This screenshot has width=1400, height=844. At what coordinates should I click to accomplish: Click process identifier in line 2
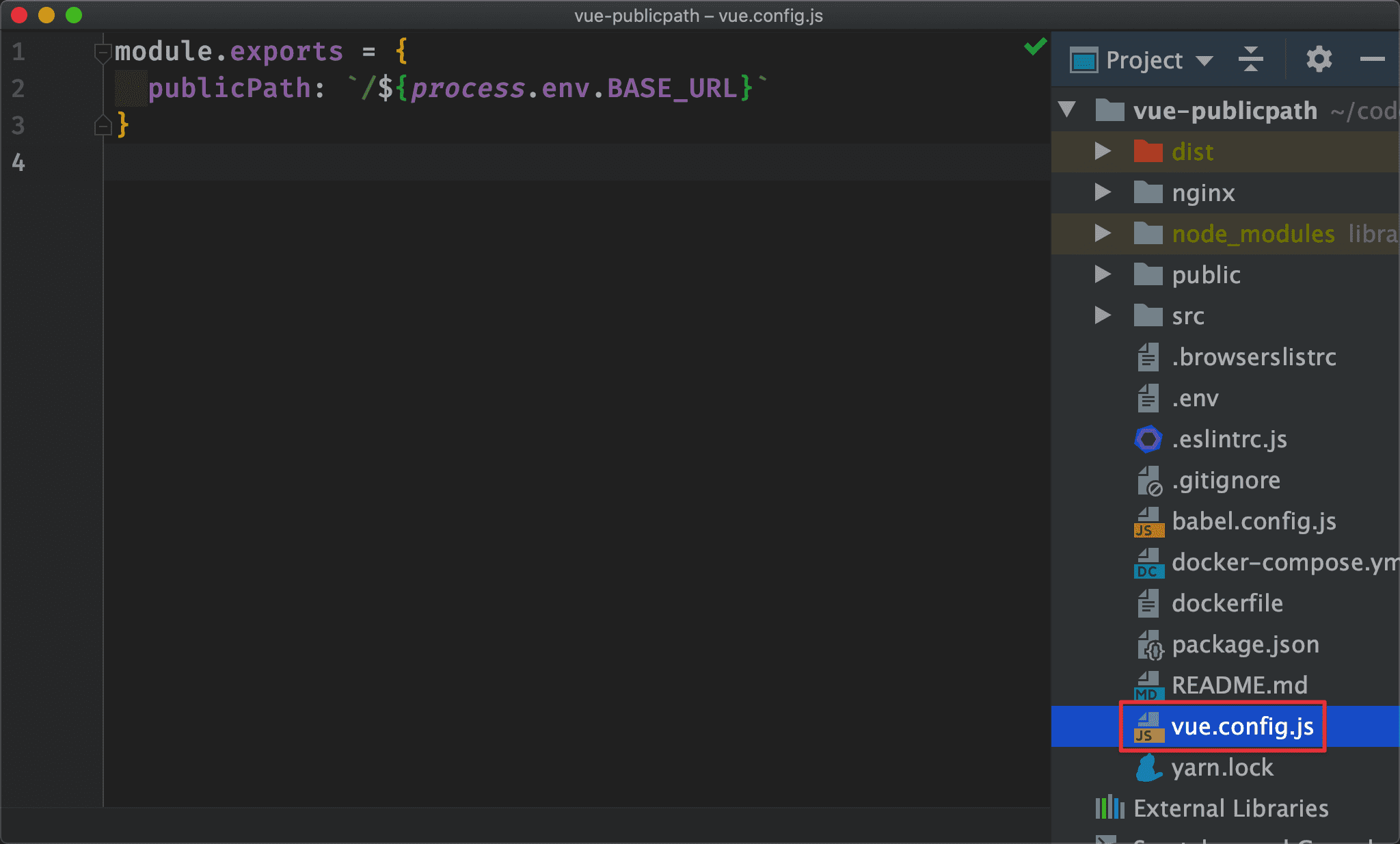pos(468,88)
